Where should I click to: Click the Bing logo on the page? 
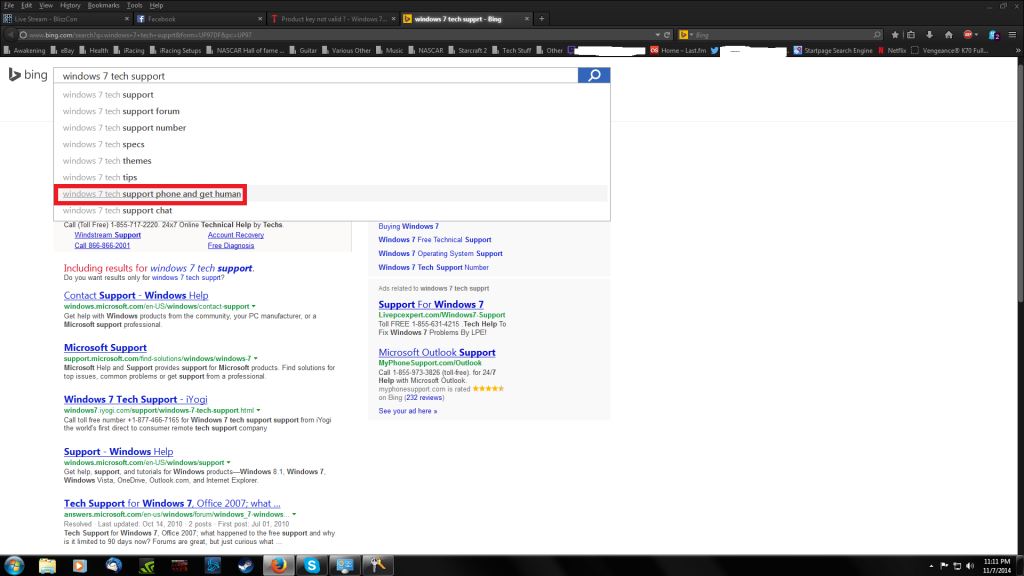tap(28, 75)
